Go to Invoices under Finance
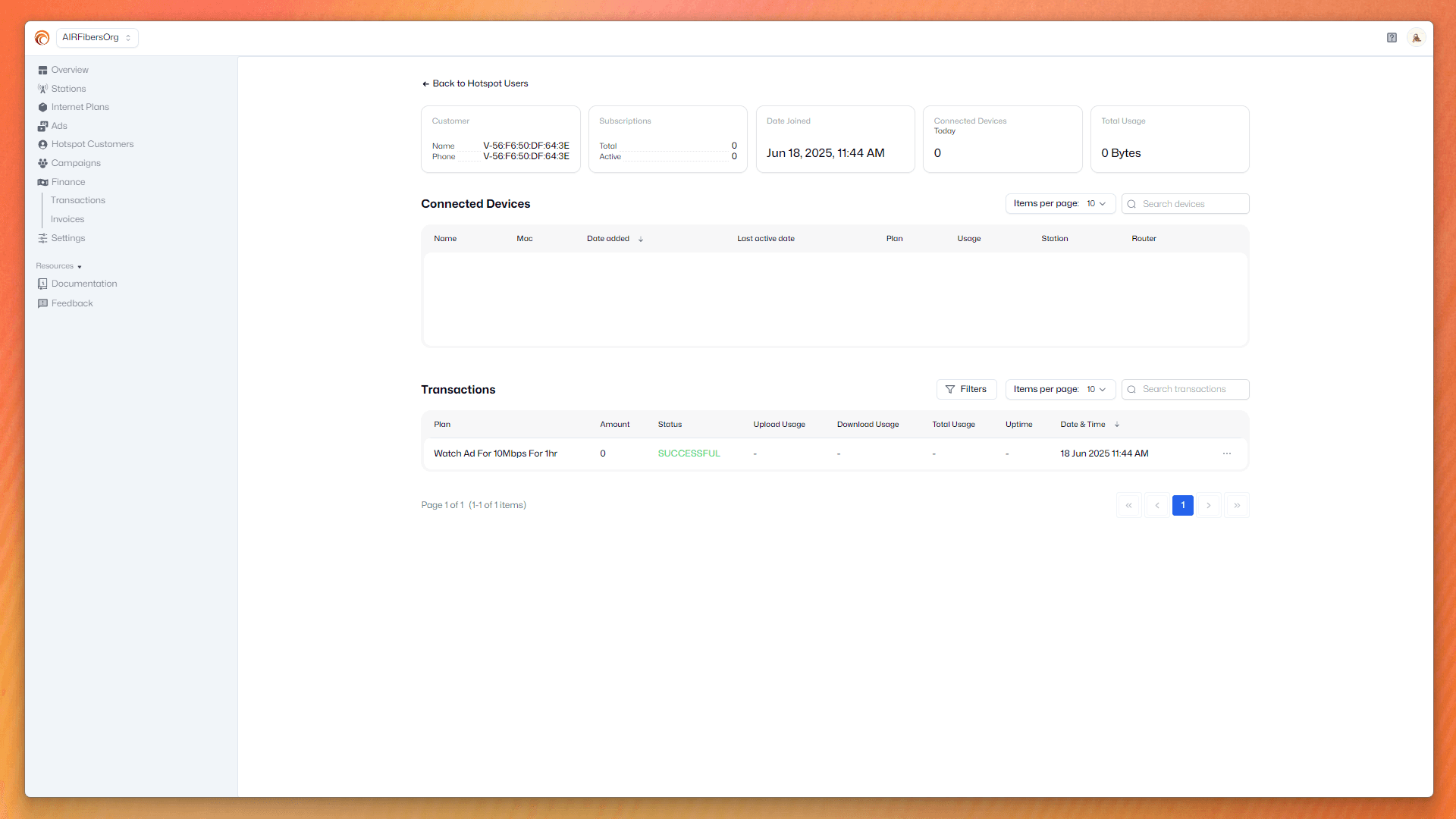The image size is (1456, 819). point(67,219)
